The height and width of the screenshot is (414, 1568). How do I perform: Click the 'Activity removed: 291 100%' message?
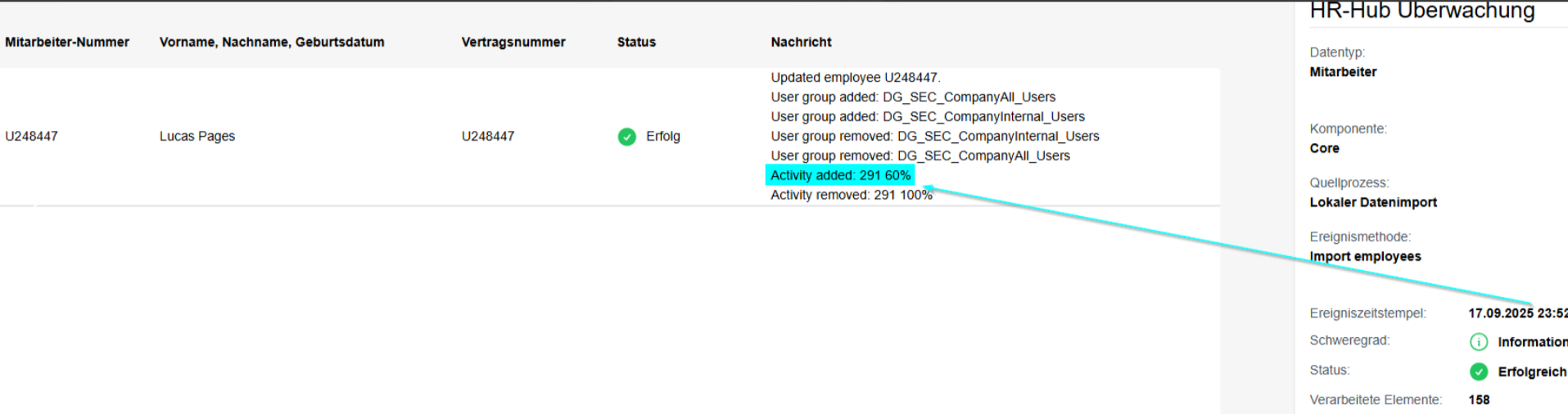click(851, 196)
